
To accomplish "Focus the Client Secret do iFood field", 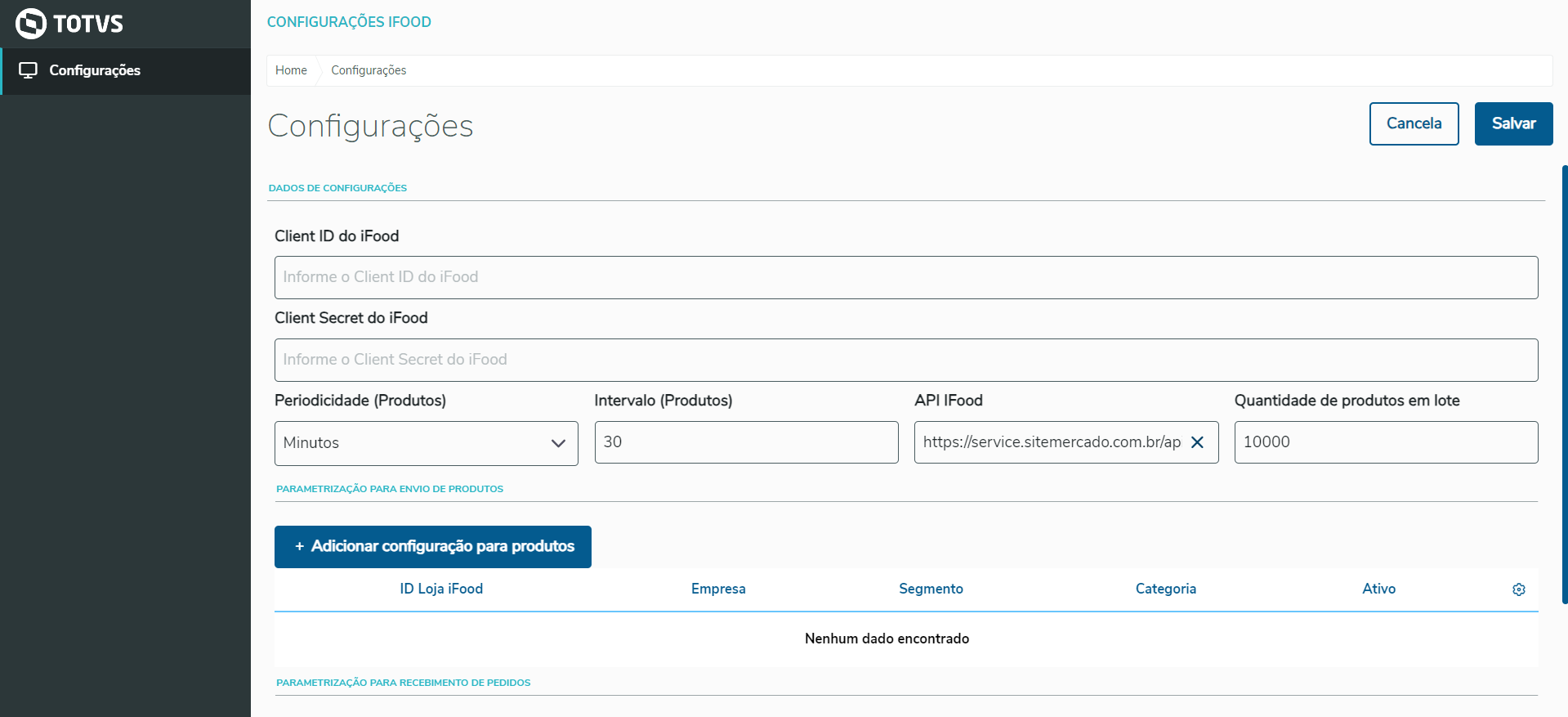I will (905, 360).
